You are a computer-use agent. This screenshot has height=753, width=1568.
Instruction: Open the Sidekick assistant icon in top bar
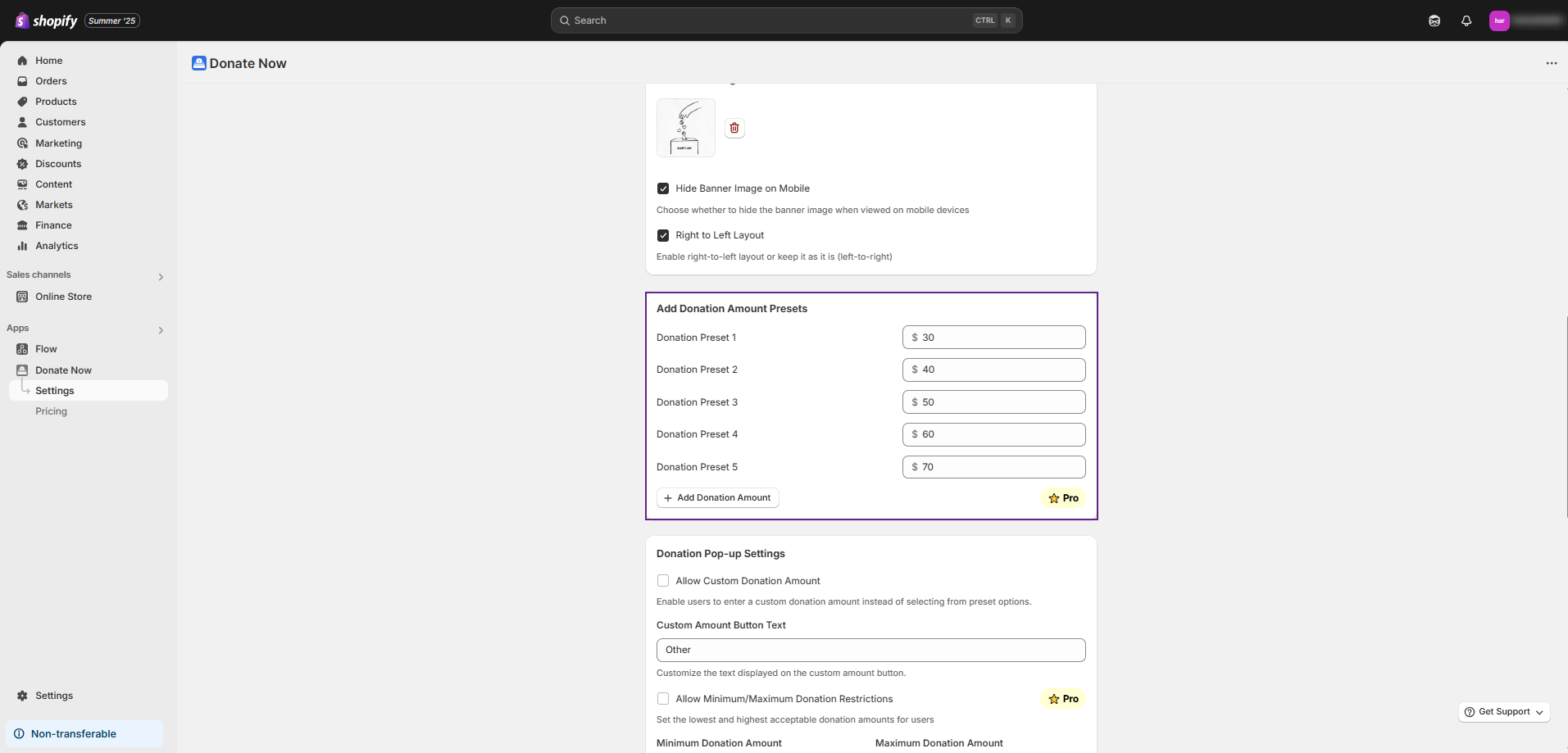(x=1434, y=20)
